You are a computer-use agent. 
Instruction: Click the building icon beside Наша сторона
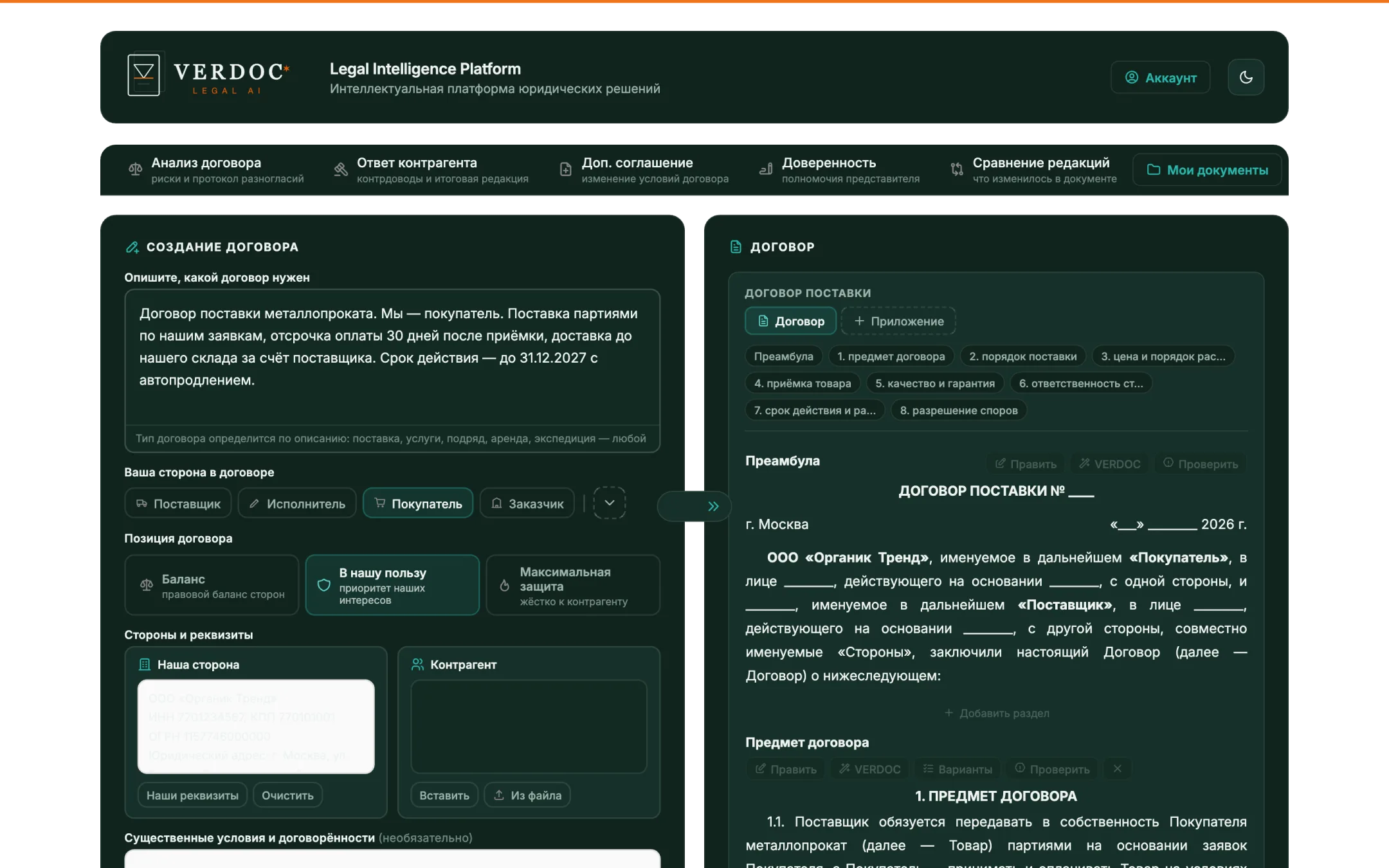click(145, 664)
